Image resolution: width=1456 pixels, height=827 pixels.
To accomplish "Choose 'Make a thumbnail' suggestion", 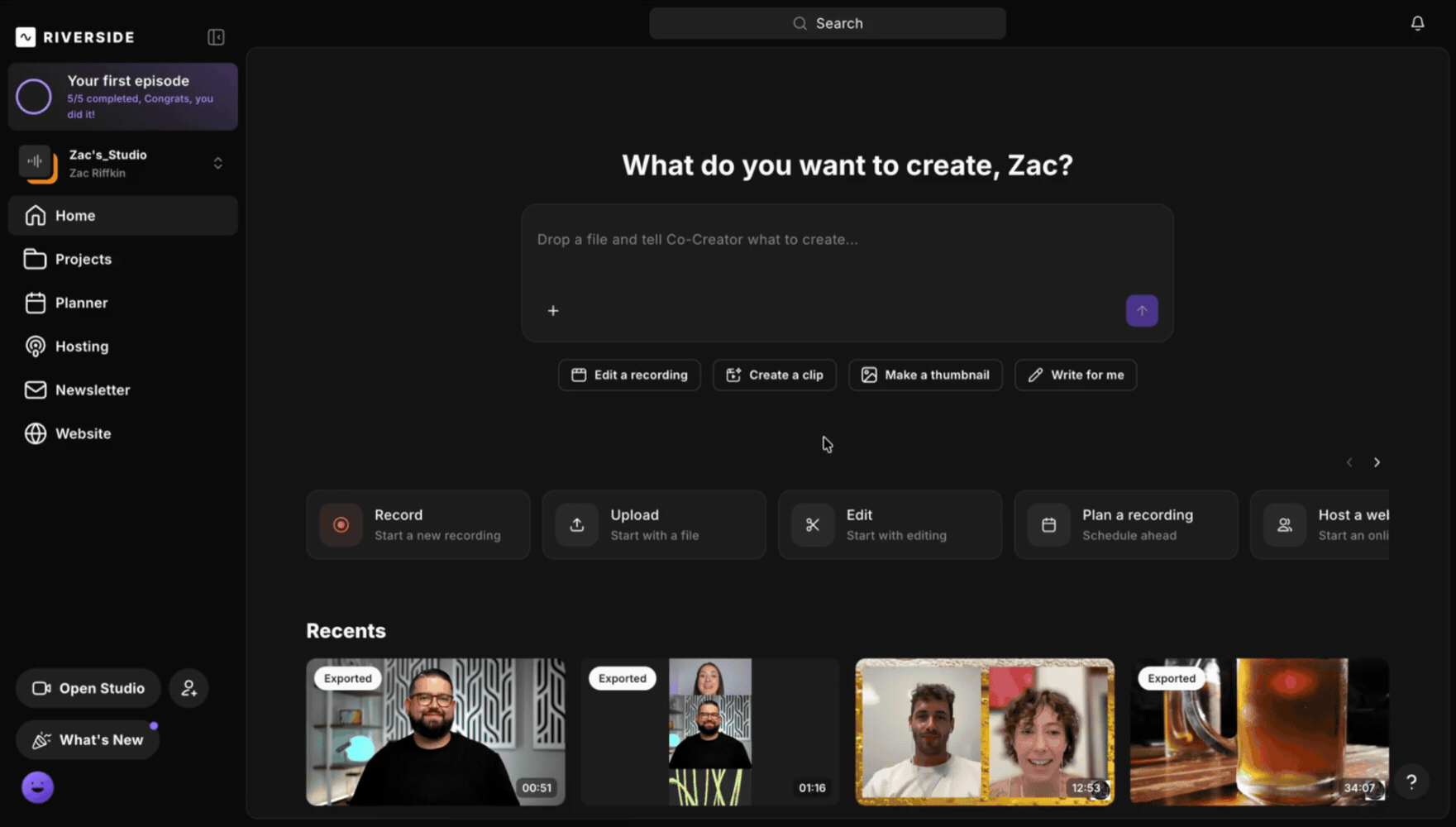I will pos(925,375).
